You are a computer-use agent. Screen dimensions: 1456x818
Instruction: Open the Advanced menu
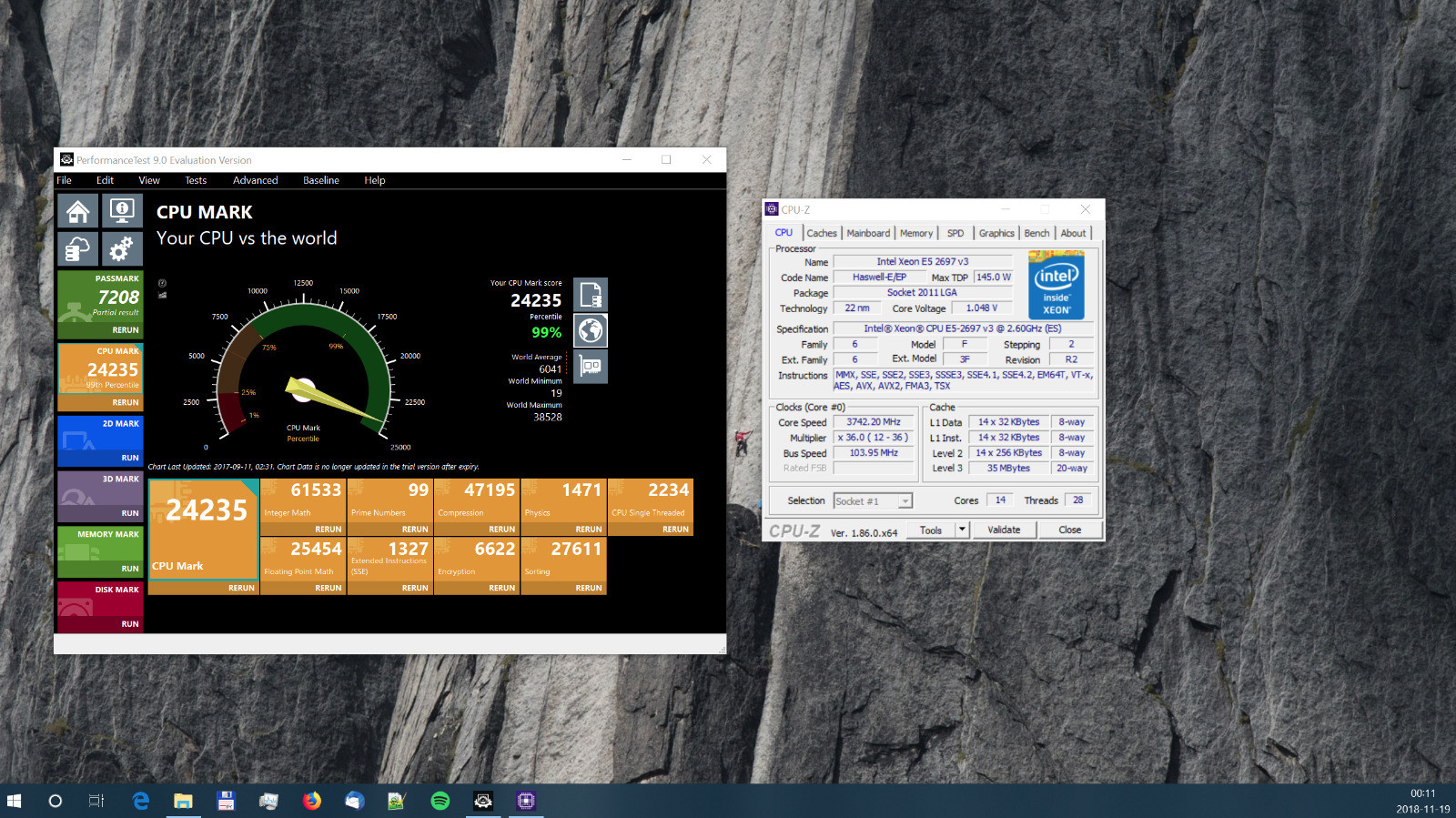[255, 180]
